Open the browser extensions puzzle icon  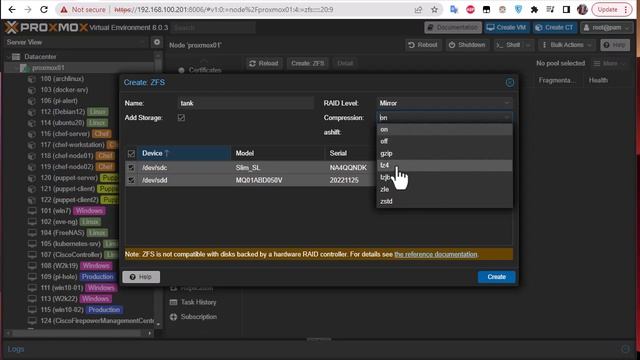tap(534, 9)
